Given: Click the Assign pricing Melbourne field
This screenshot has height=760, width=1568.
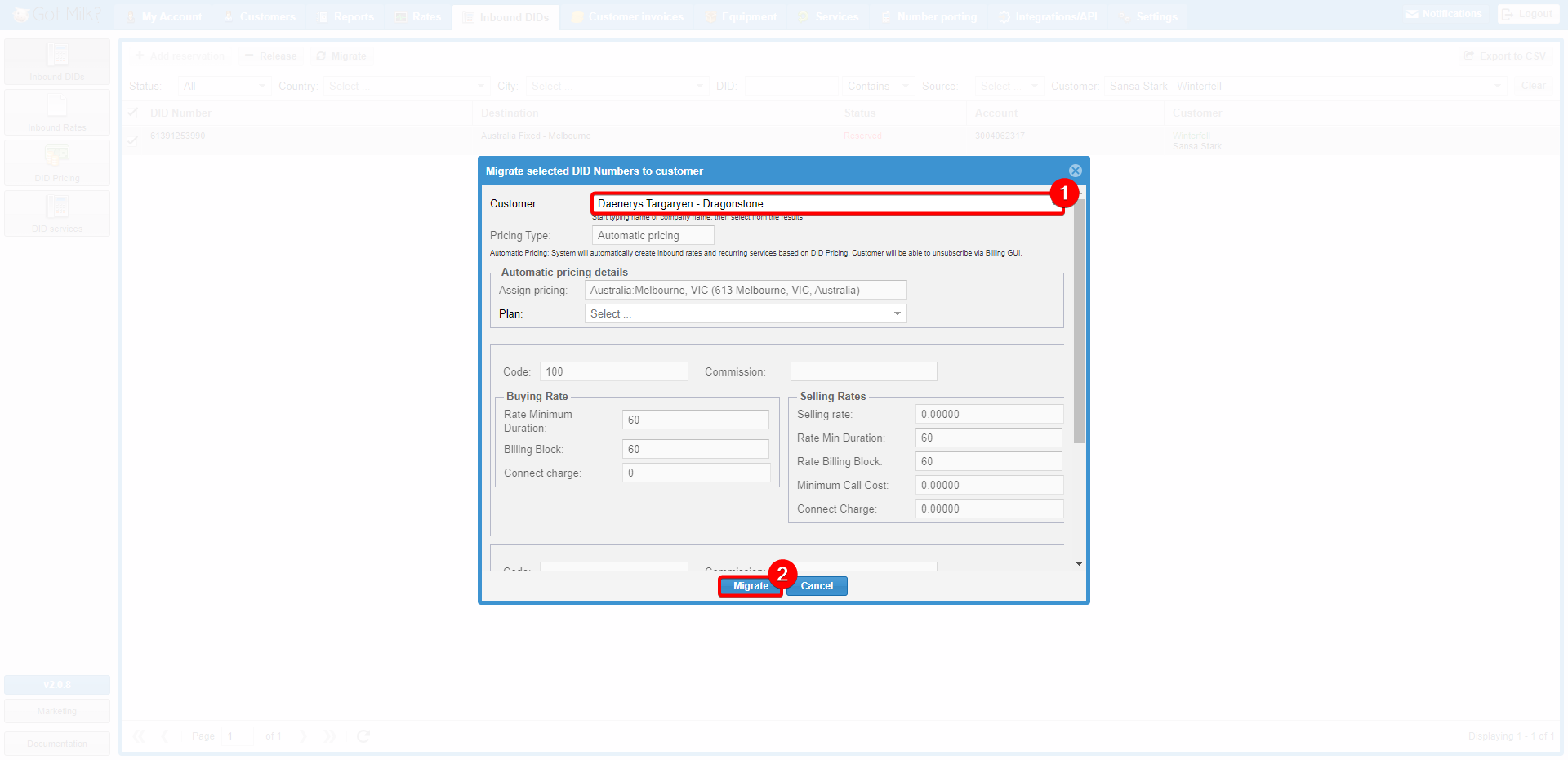Looking at the screenshot, I should 746,290.
